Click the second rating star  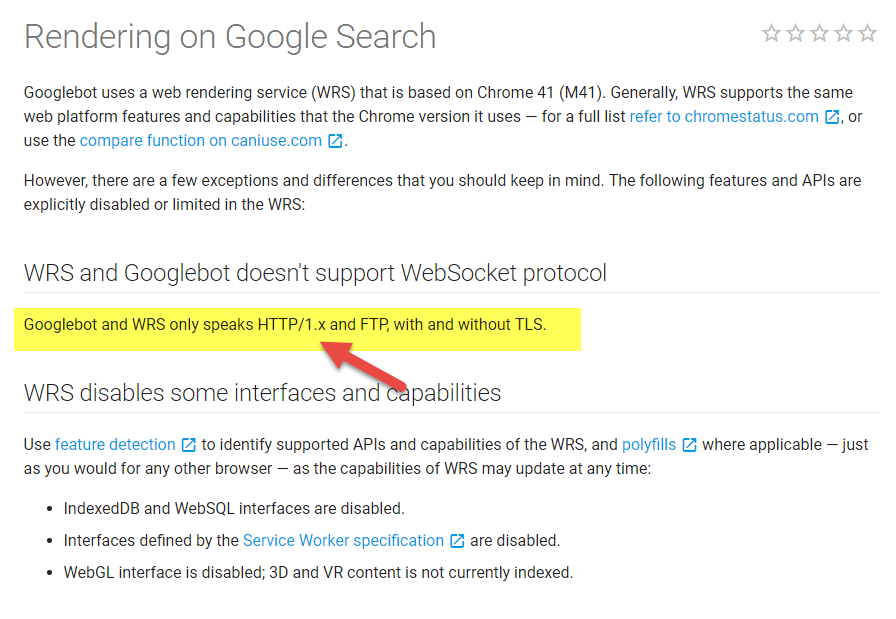(x=795, y=34)
